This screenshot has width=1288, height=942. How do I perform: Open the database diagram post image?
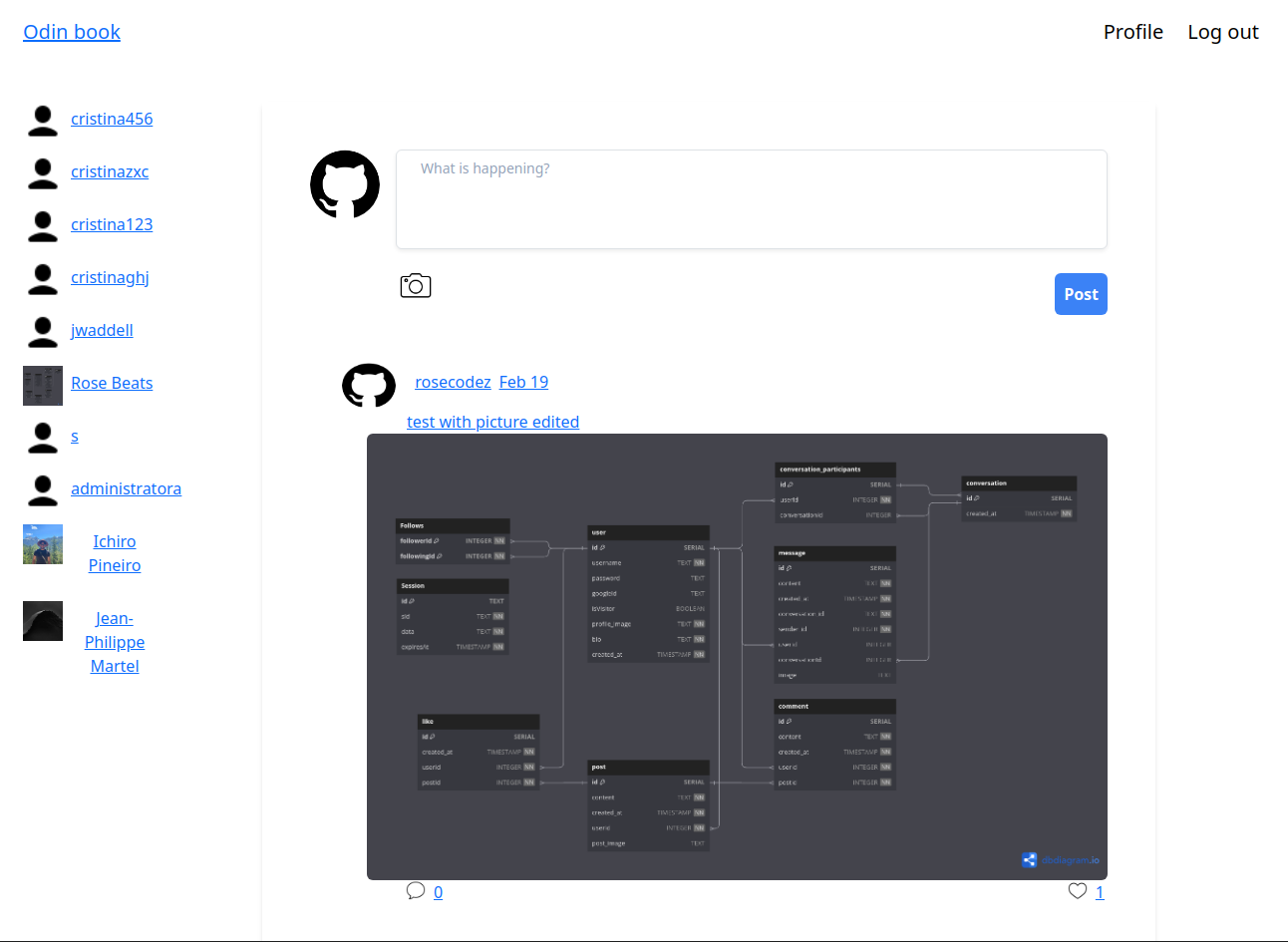pyautogui.click(x=737, y=657)
